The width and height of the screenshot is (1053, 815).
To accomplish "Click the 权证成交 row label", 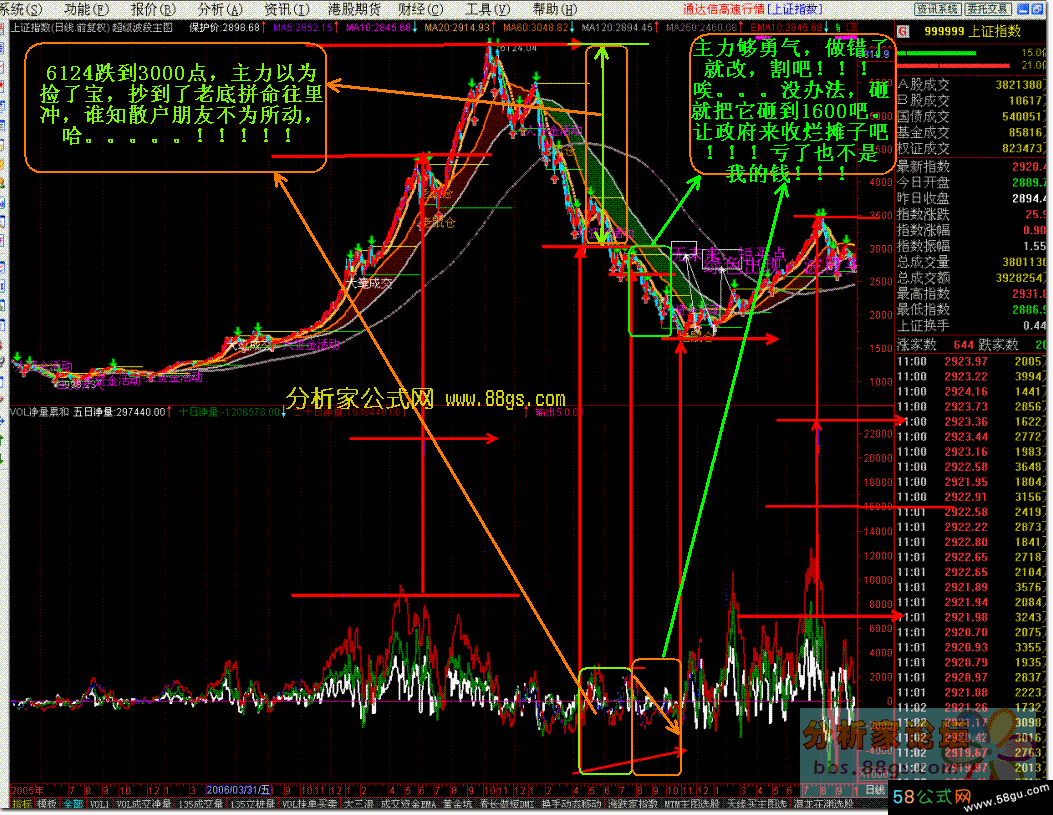I will (x=923, y=149).
